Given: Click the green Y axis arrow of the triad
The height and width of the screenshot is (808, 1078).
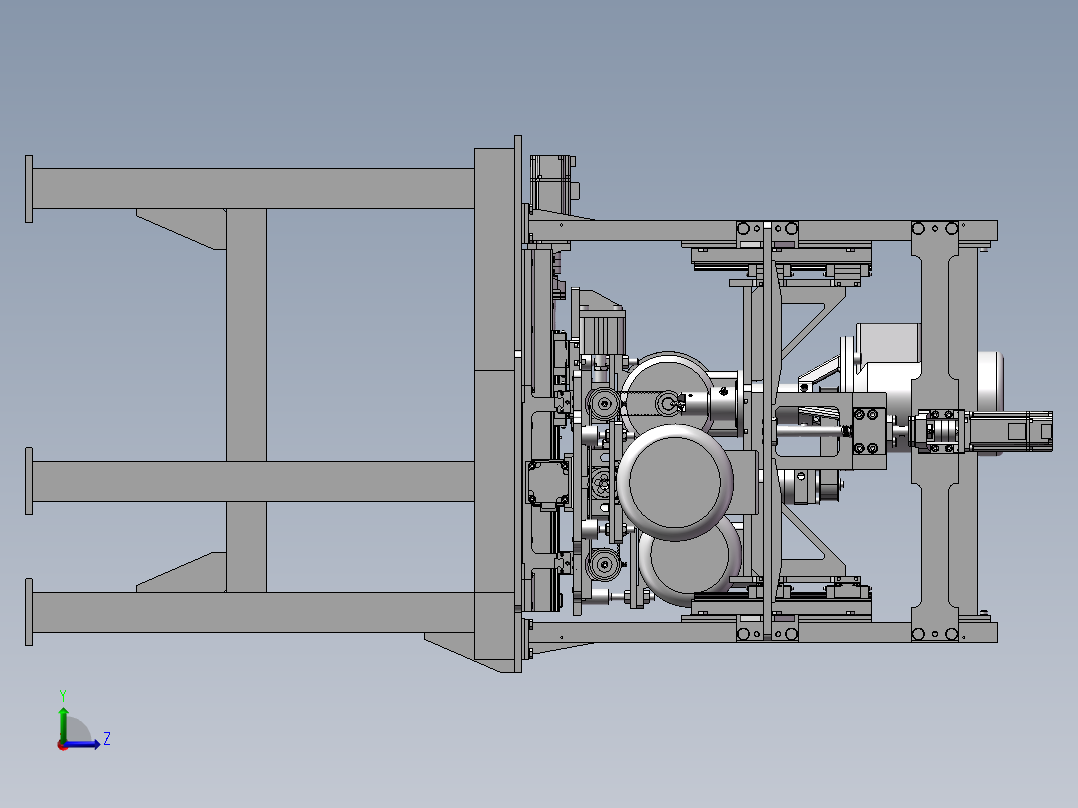Looking at the screenshot, I should pyautogui.click(x=63, y=723).
